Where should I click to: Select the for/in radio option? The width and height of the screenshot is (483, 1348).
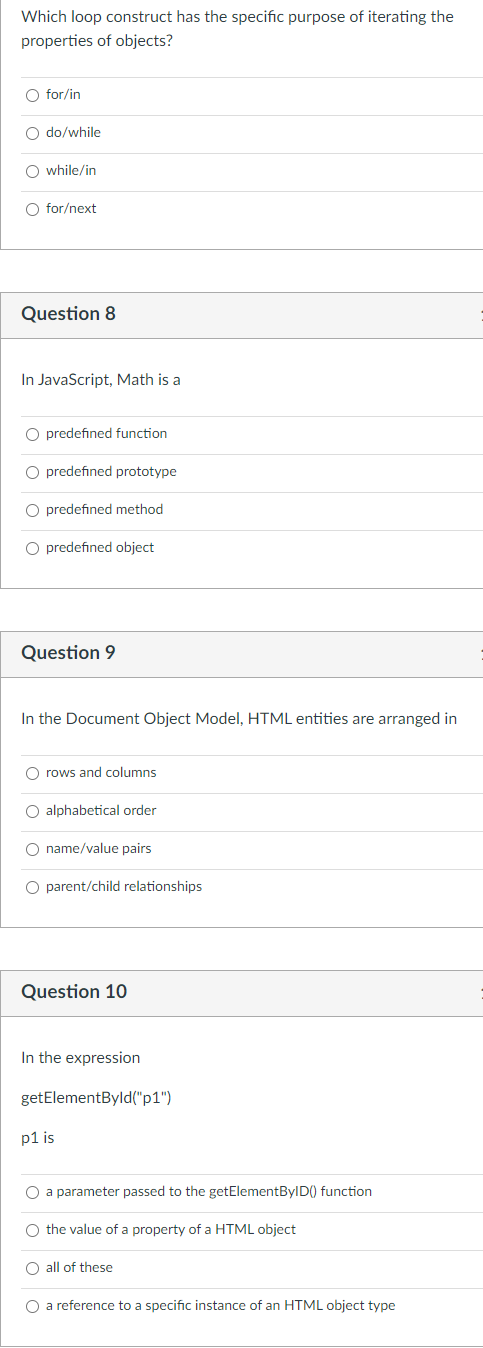pyautogui.click(x=33, y=95)
